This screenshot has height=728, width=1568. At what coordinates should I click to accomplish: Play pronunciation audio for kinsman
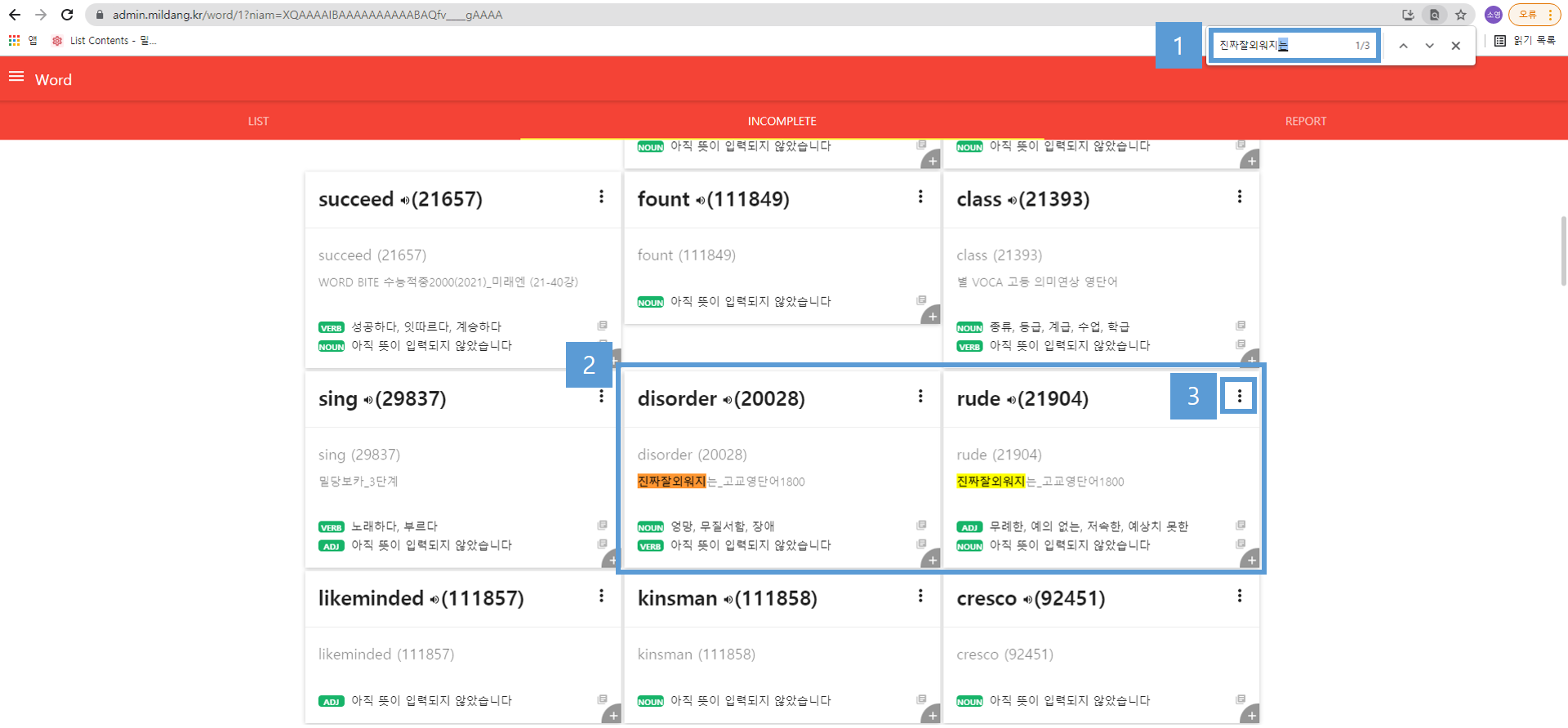[728, 600]
